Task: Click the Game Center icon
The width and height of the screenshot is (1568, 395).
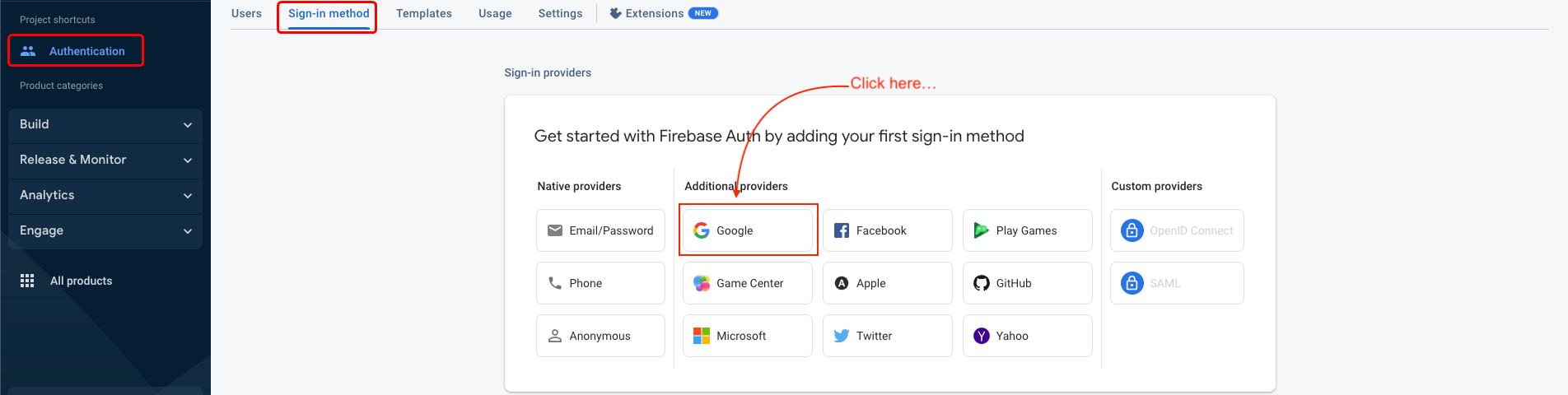Action: click(x=702, y=283)
